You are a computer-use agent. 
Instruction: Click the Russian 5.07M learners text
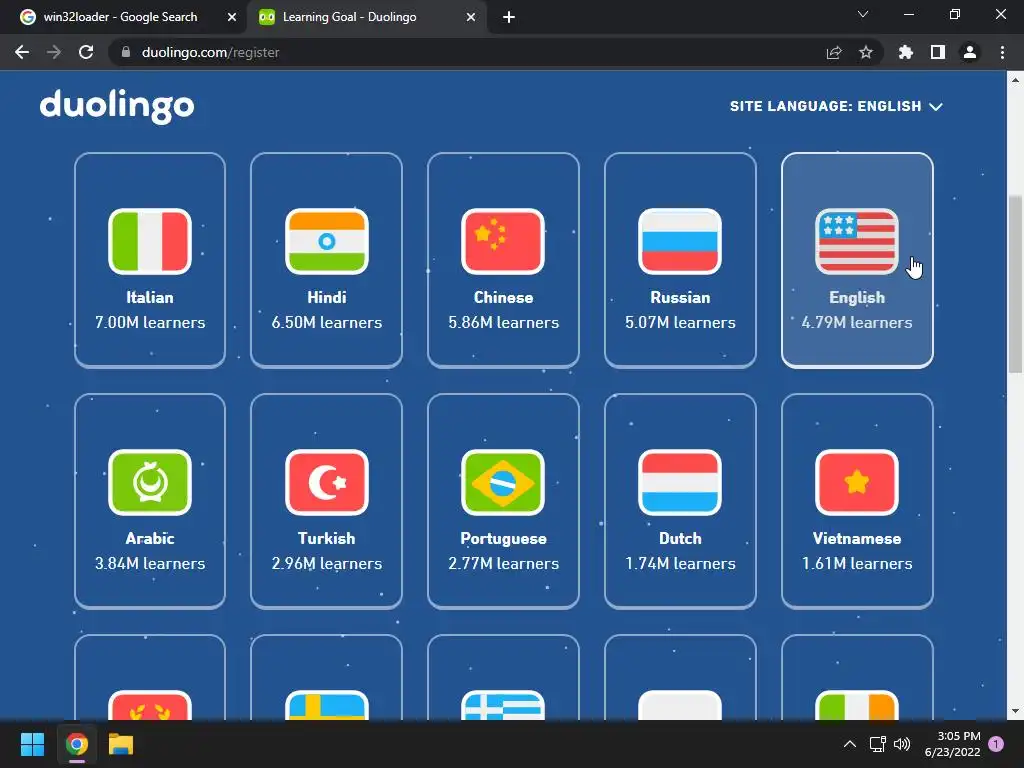click(x=680, y=323)
